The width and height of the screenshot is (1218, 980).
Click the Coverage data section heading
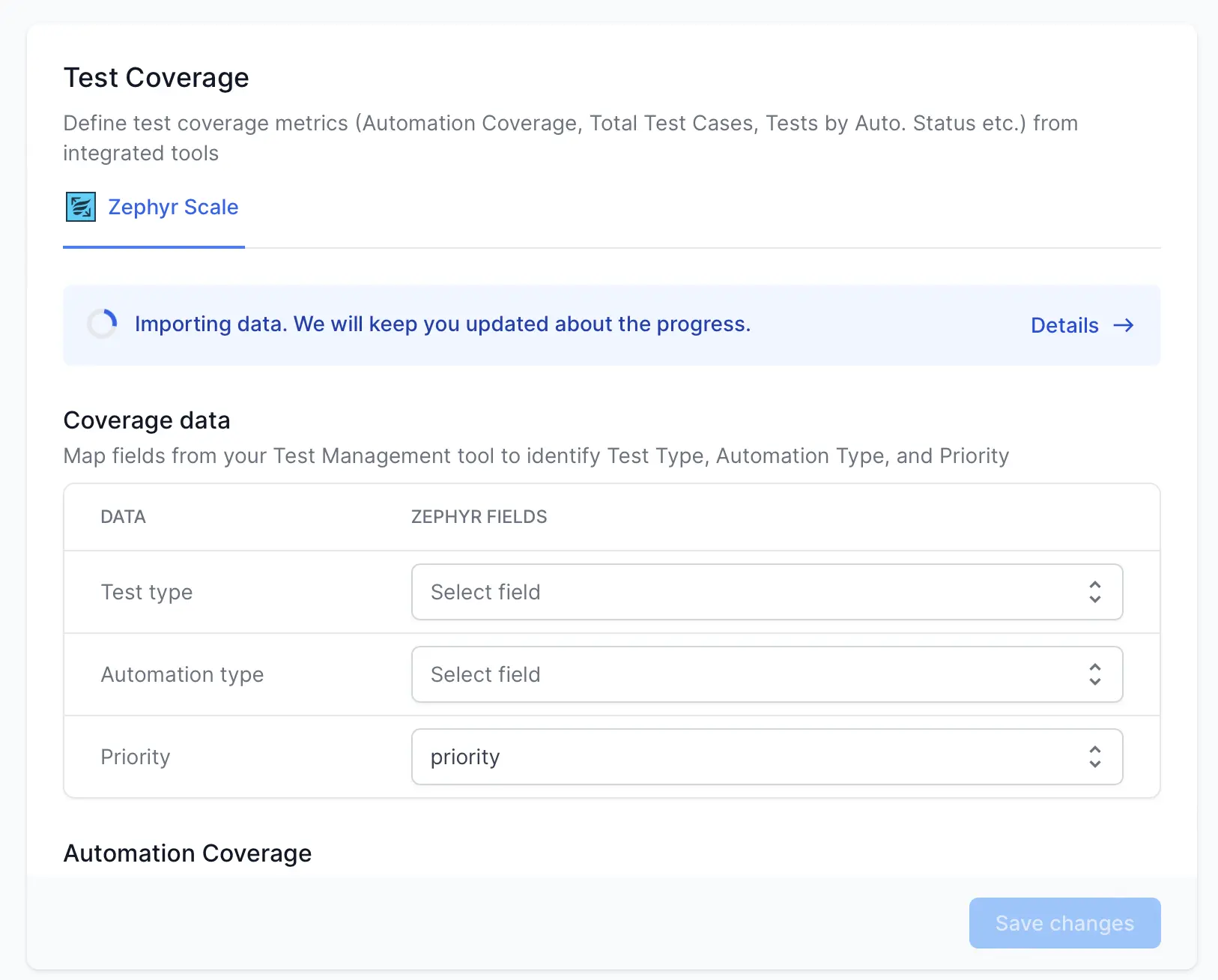click(147, 420)
